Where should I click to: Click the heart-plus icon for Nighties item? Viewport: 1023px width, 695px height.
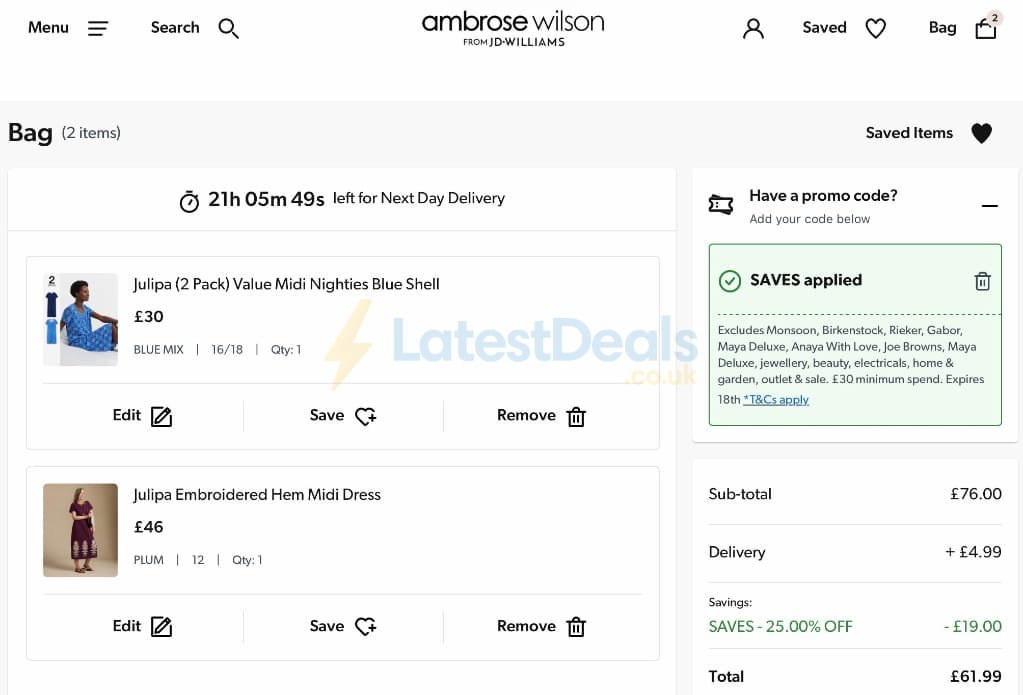(x=366, y=416)
